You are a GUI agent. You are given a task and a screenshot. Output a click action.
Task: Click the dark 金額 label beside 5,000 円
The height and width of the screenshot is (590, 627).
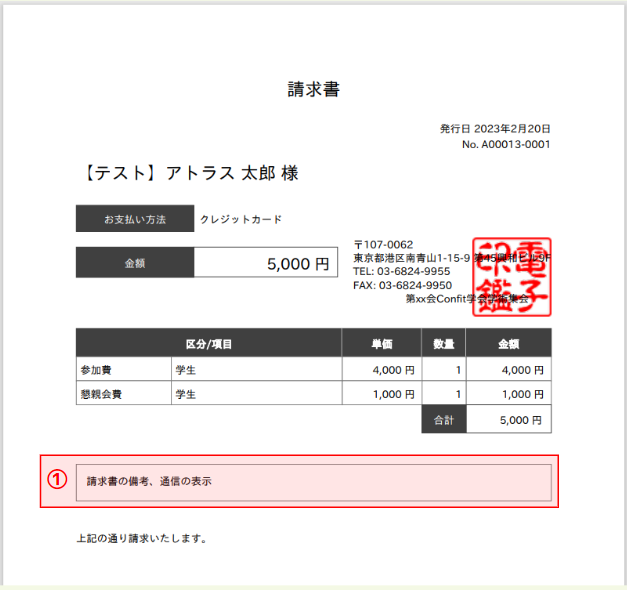pos(135,262)
